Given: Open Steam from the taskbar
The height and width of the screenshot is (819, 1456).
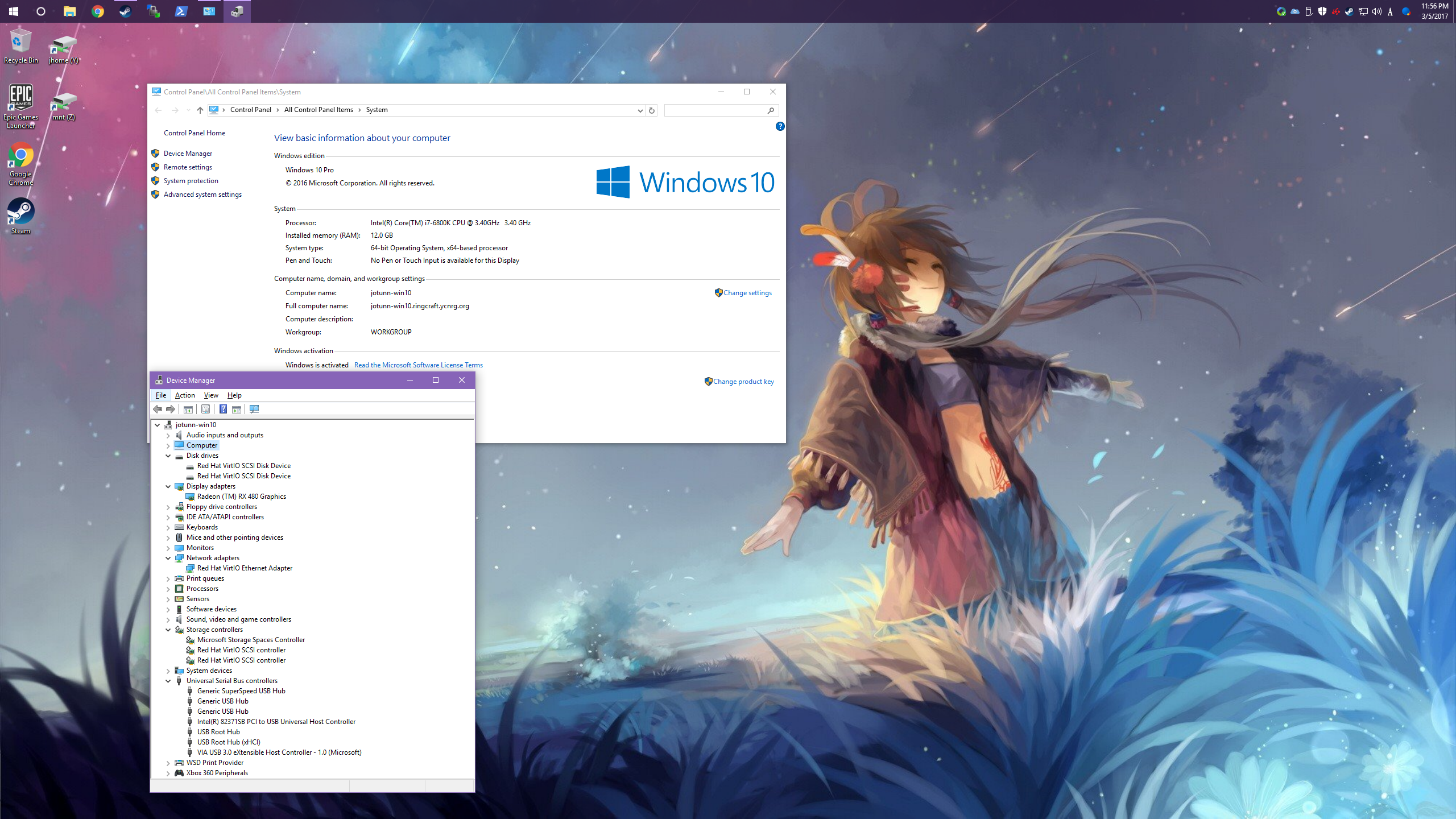Looking at the screenshot, I should tap(125, 11).
